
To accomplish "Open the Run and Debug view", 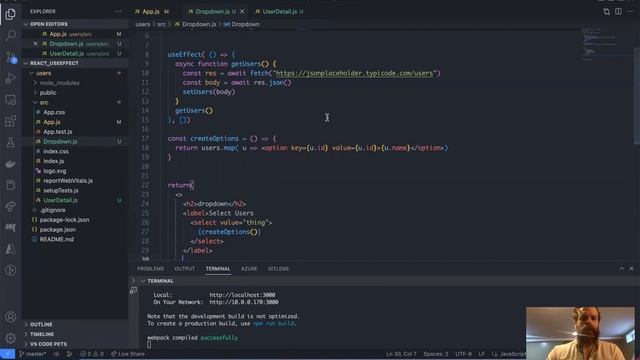I will (11, 78).
